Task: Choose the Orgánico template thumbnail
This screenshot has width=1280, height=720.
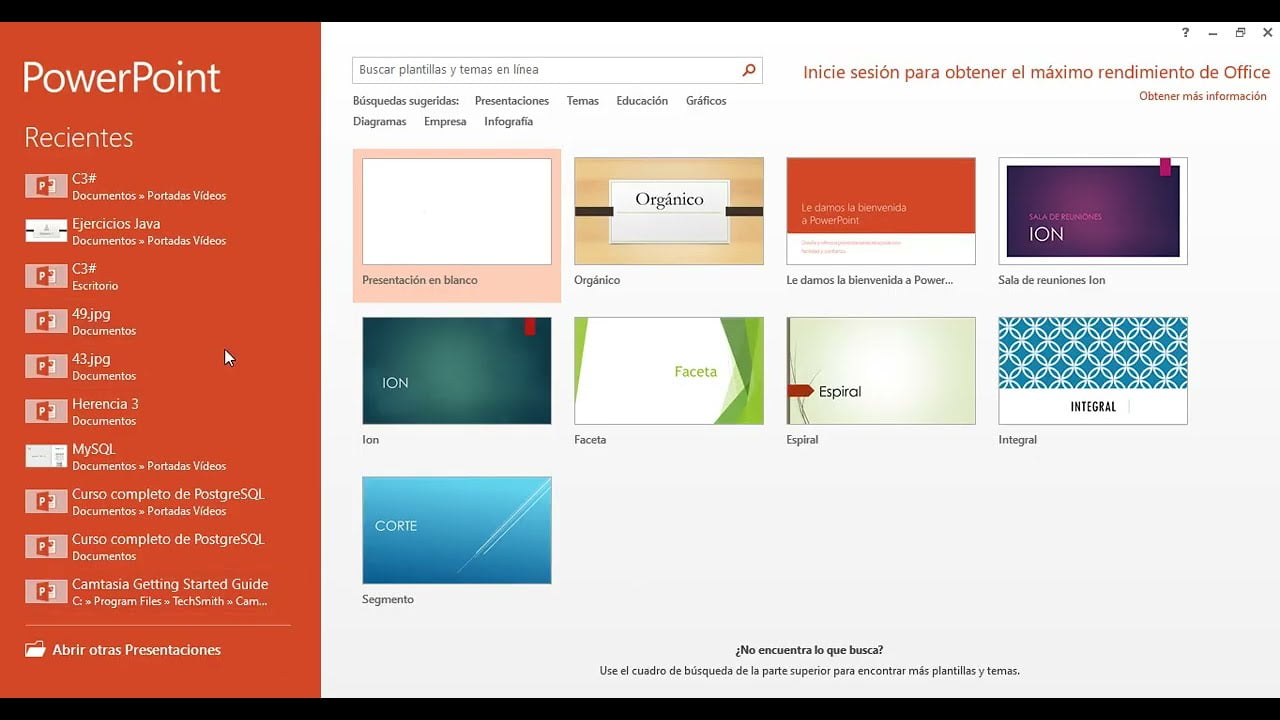Action: coord(669,211)
